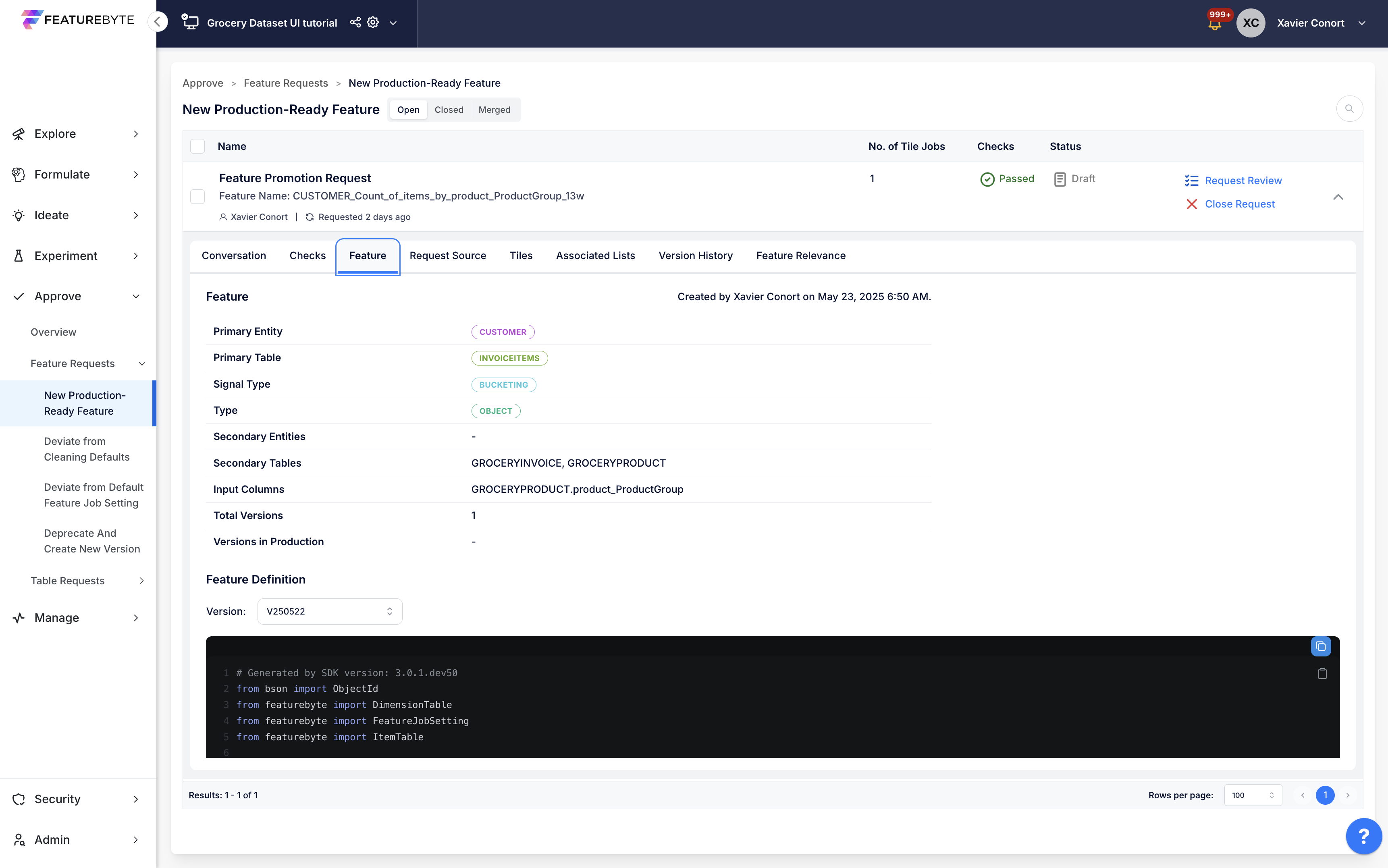The height and width of the screenshot is (868, 1388).
Task: Open the notifications bell icon
Action: [x=1214, y=25]
